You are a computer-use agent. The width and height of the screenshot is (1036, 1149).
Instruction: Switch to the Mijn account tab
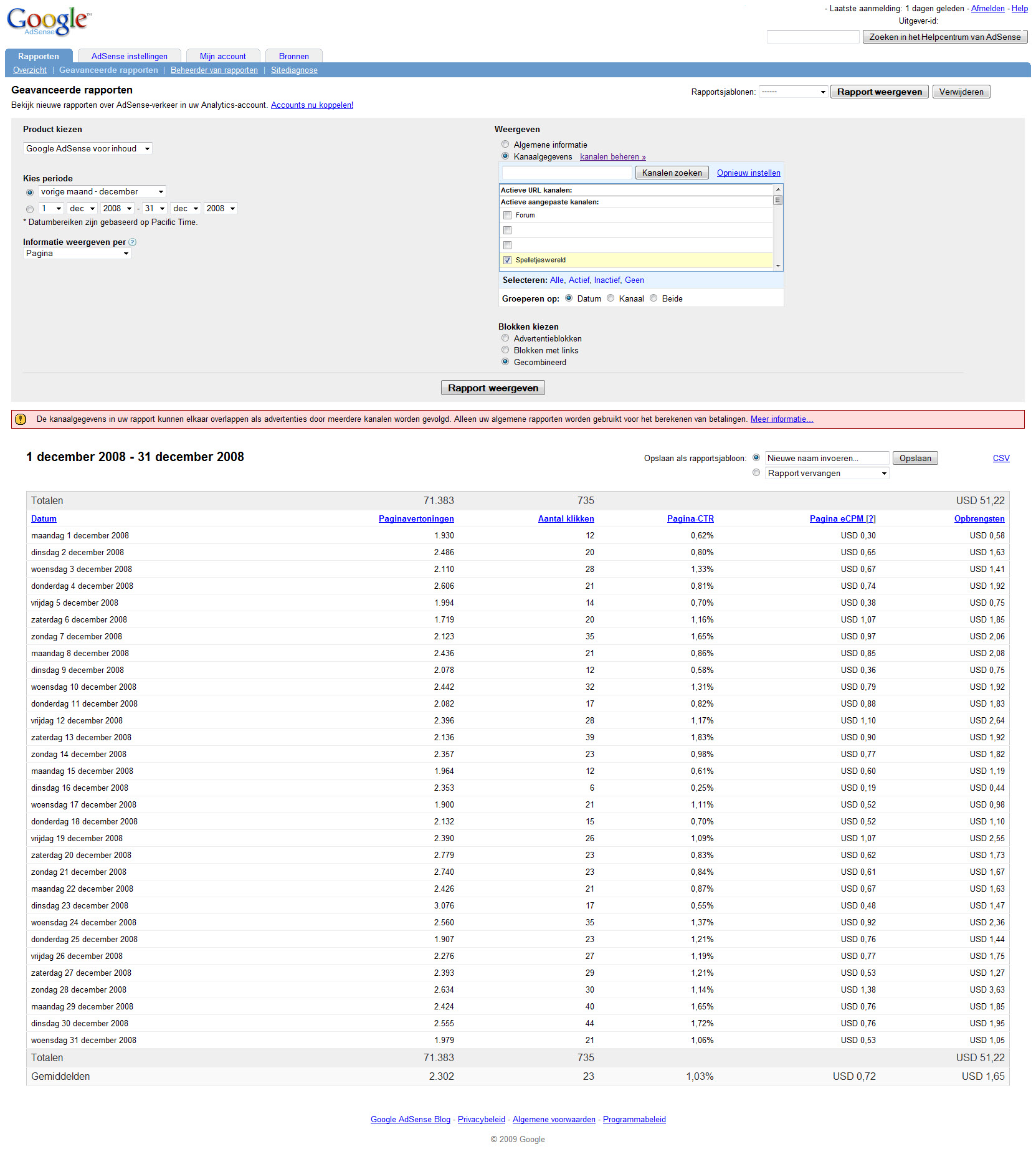coord(223,56)
